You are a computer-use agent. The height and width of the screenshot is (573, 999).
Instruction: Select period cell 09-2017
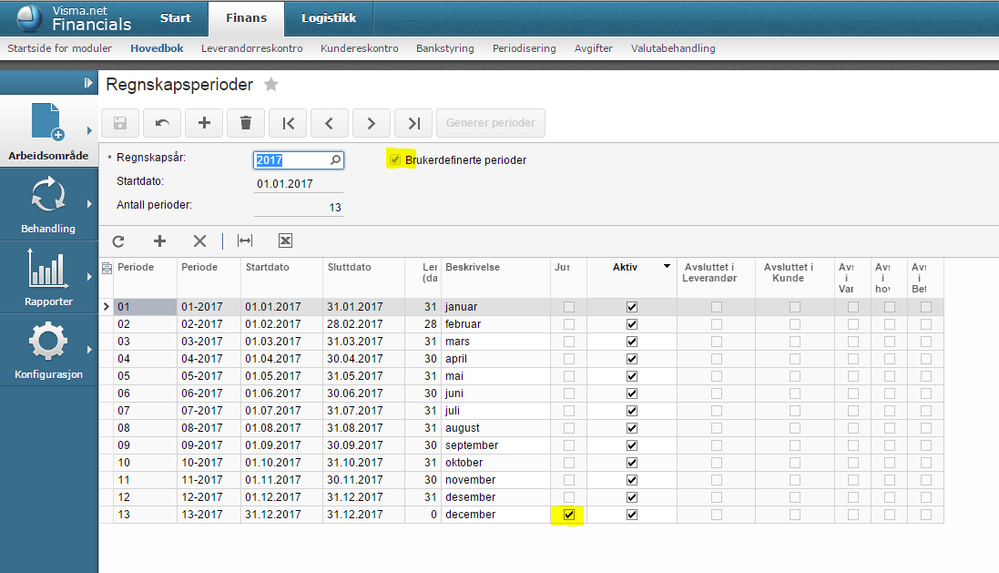pyautogui.click(x=209, y=445)
